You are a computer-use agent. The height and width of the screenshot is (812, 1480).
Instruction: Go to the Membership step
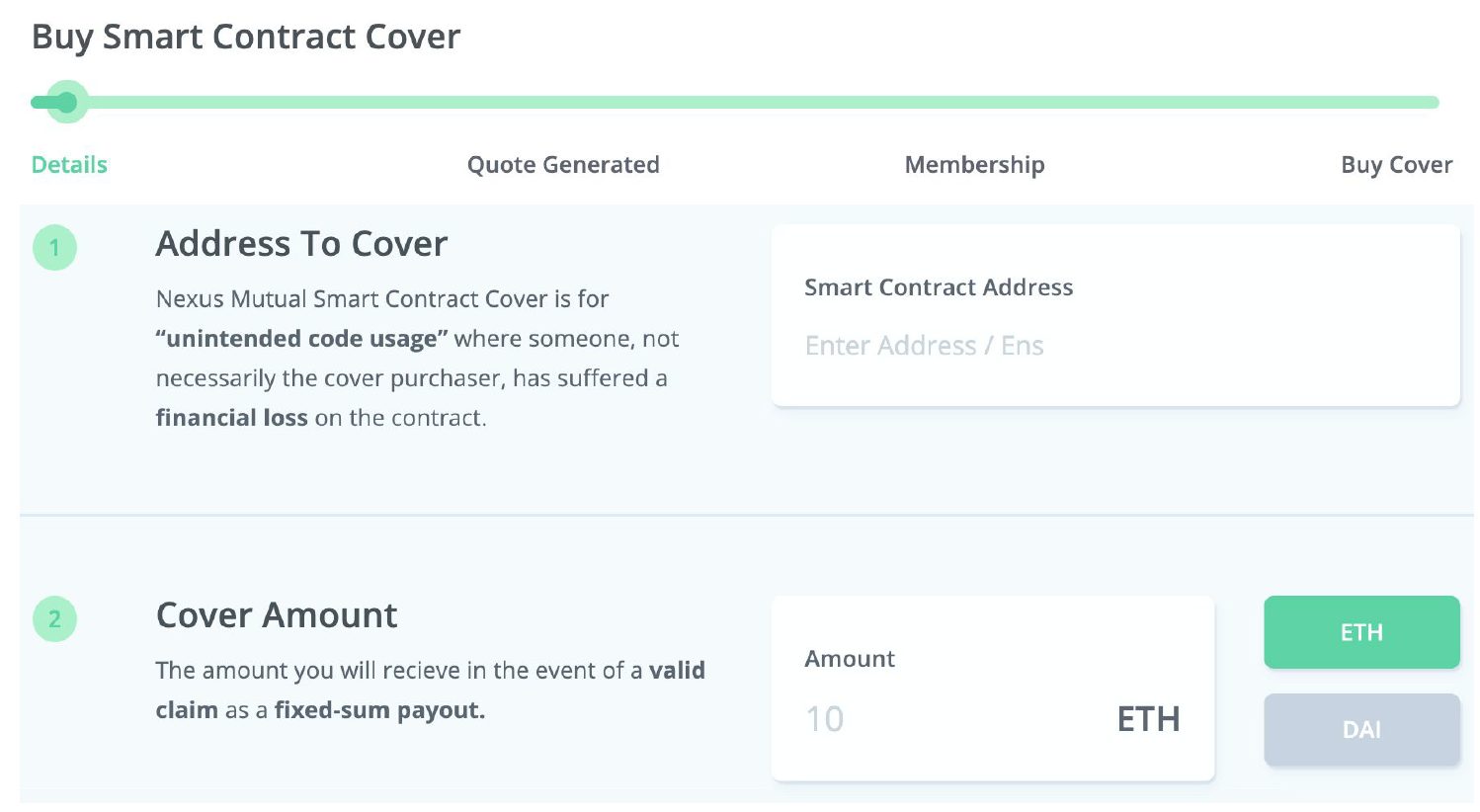tap(973, 164)
